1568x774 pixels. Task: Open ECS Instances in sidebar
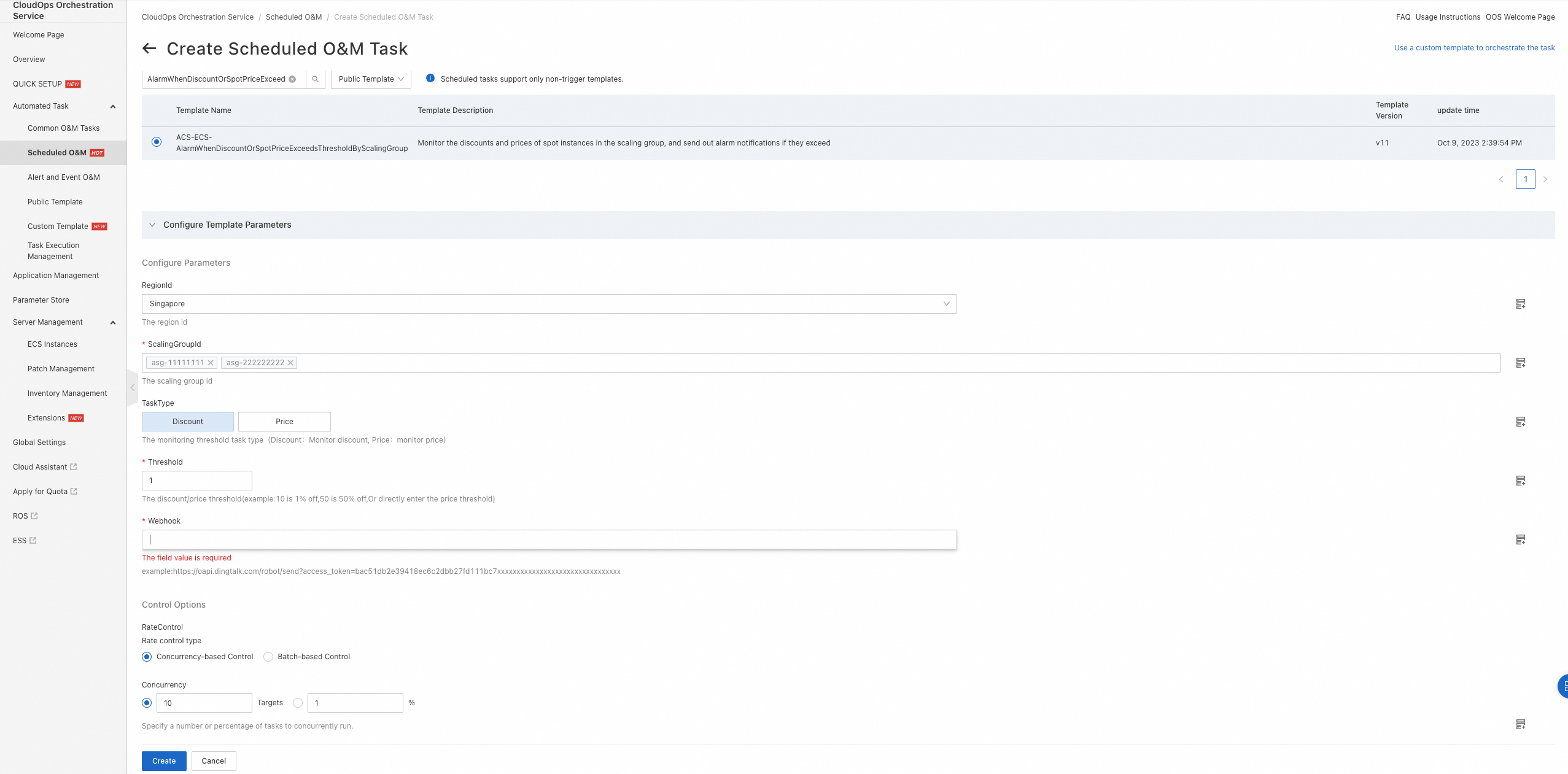coord(53,344)
